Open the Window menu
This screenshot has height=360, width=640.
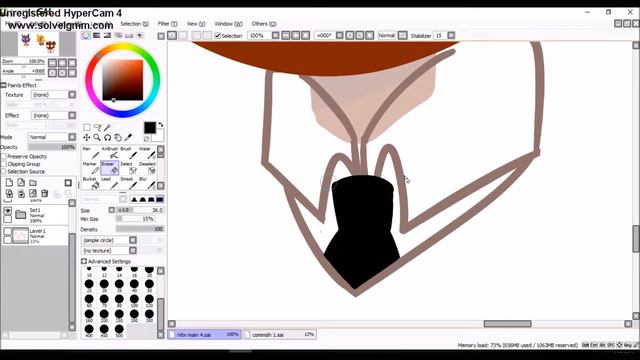coord(228,24)
